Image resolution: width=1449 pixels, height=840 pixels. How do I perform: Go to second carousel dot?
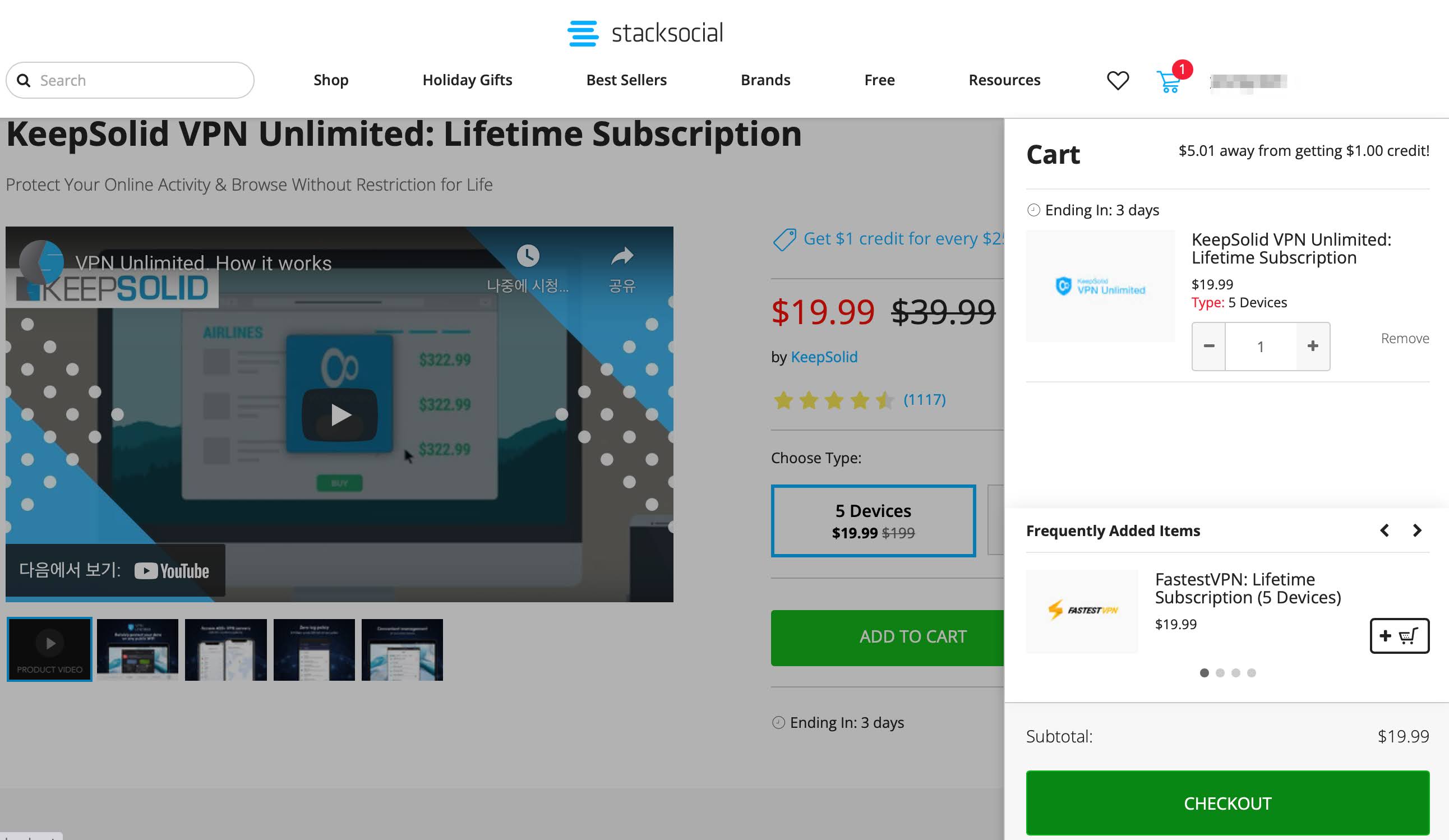tap(1220, 673)
